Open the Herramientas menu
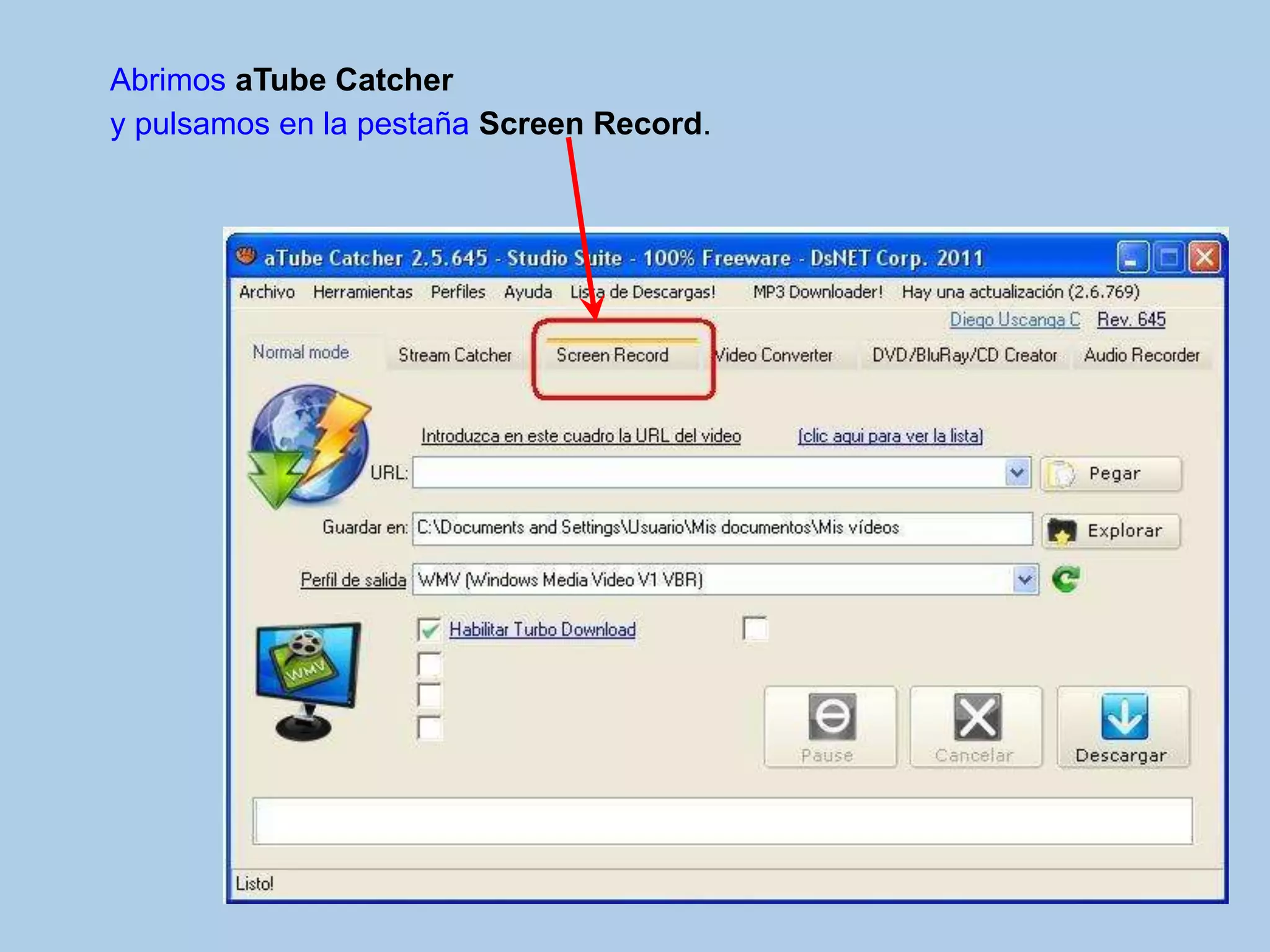 [x=363, y=292]
